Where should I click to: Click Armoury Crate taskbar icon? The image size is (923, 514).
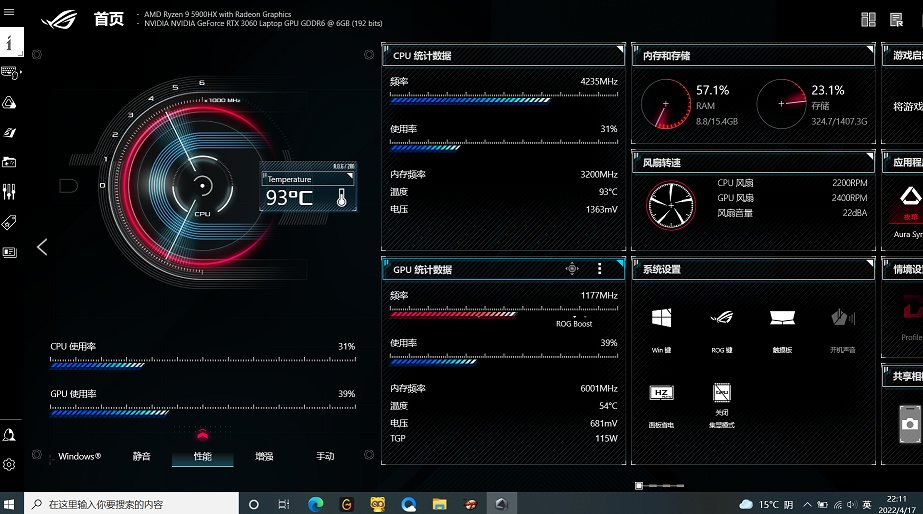(x=502, y=504)
